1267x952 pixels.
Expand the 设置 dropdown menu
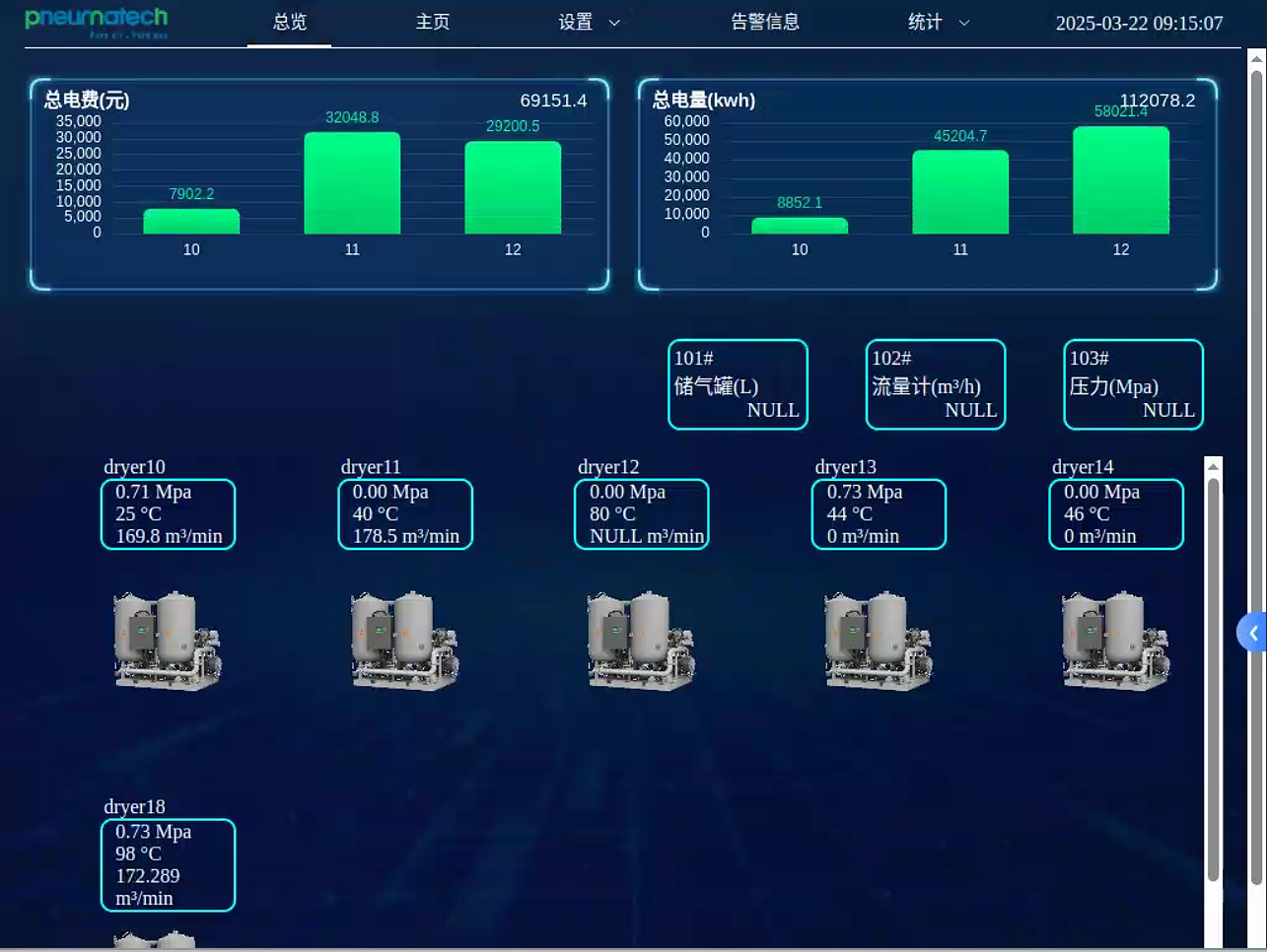point(589,22)
